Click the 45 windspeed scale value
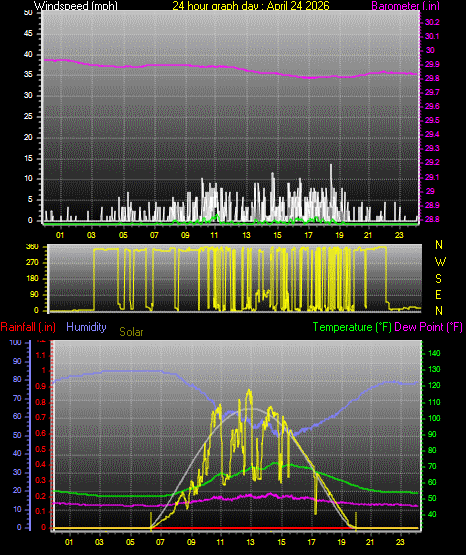466x555 pixels. point(28,34)
